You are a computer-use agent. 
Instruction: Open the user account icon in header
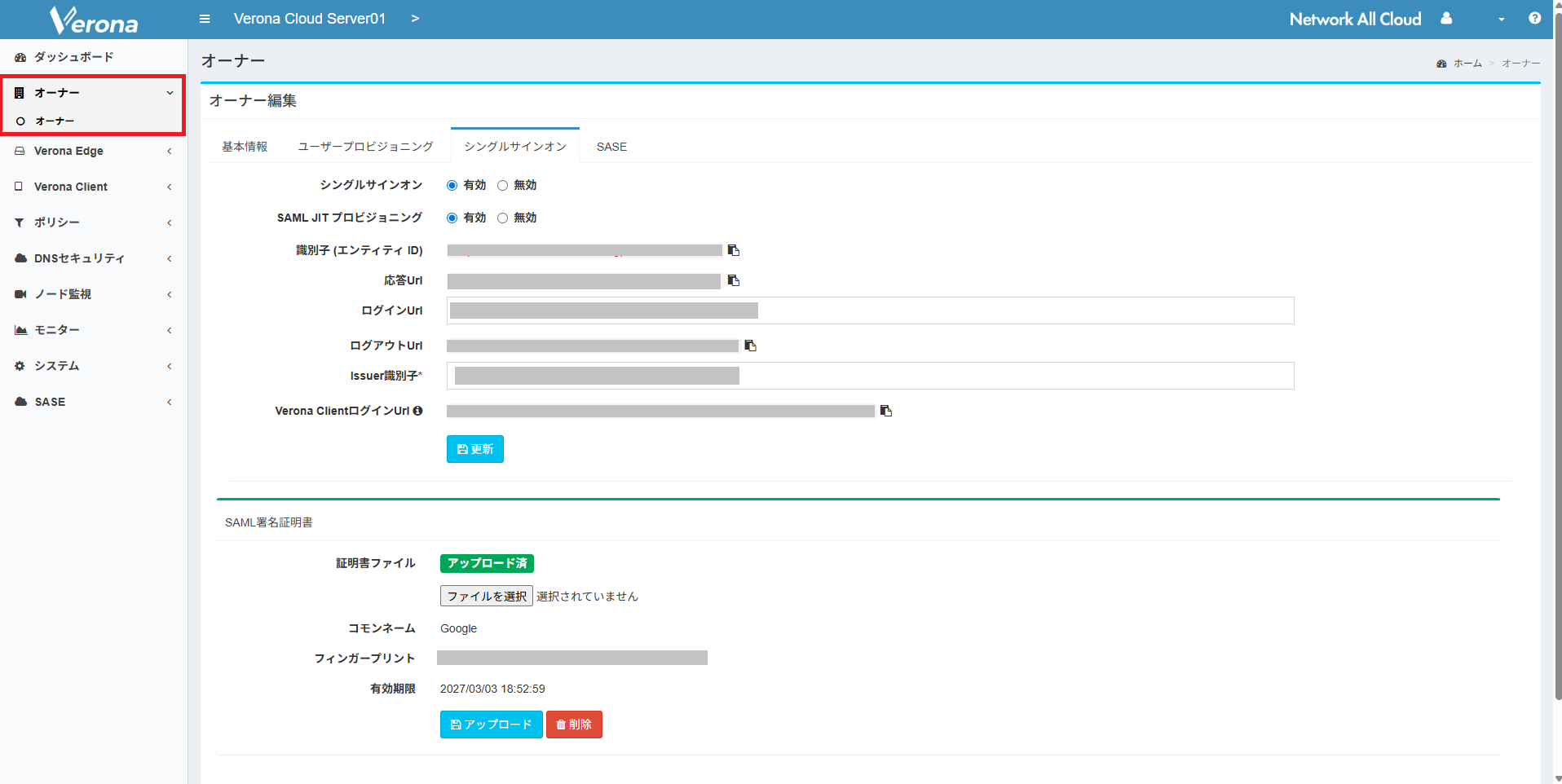(1446, 18)
